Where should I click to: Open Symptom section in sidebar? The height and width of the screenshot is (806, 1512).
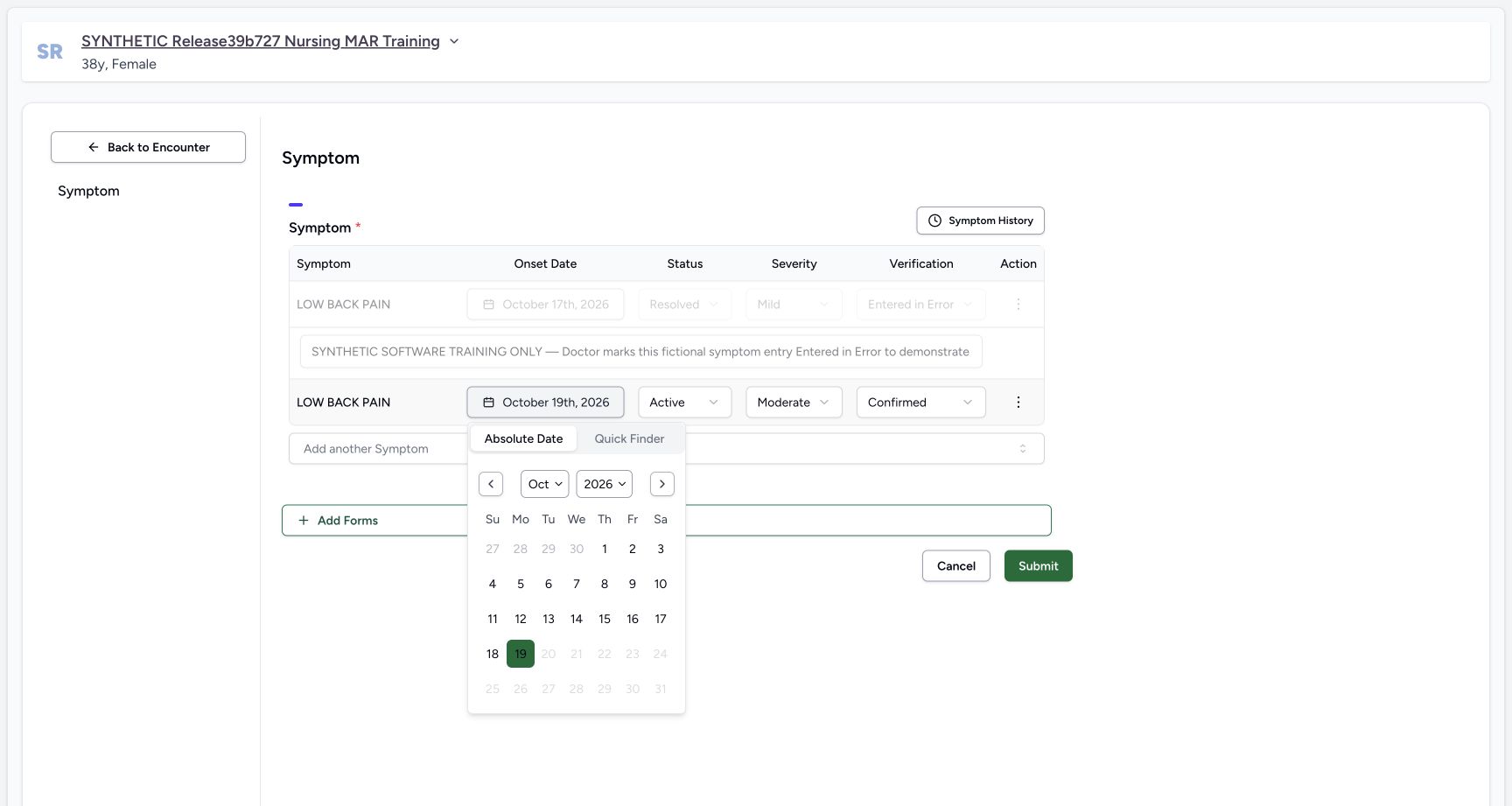(x=88, y=191)
